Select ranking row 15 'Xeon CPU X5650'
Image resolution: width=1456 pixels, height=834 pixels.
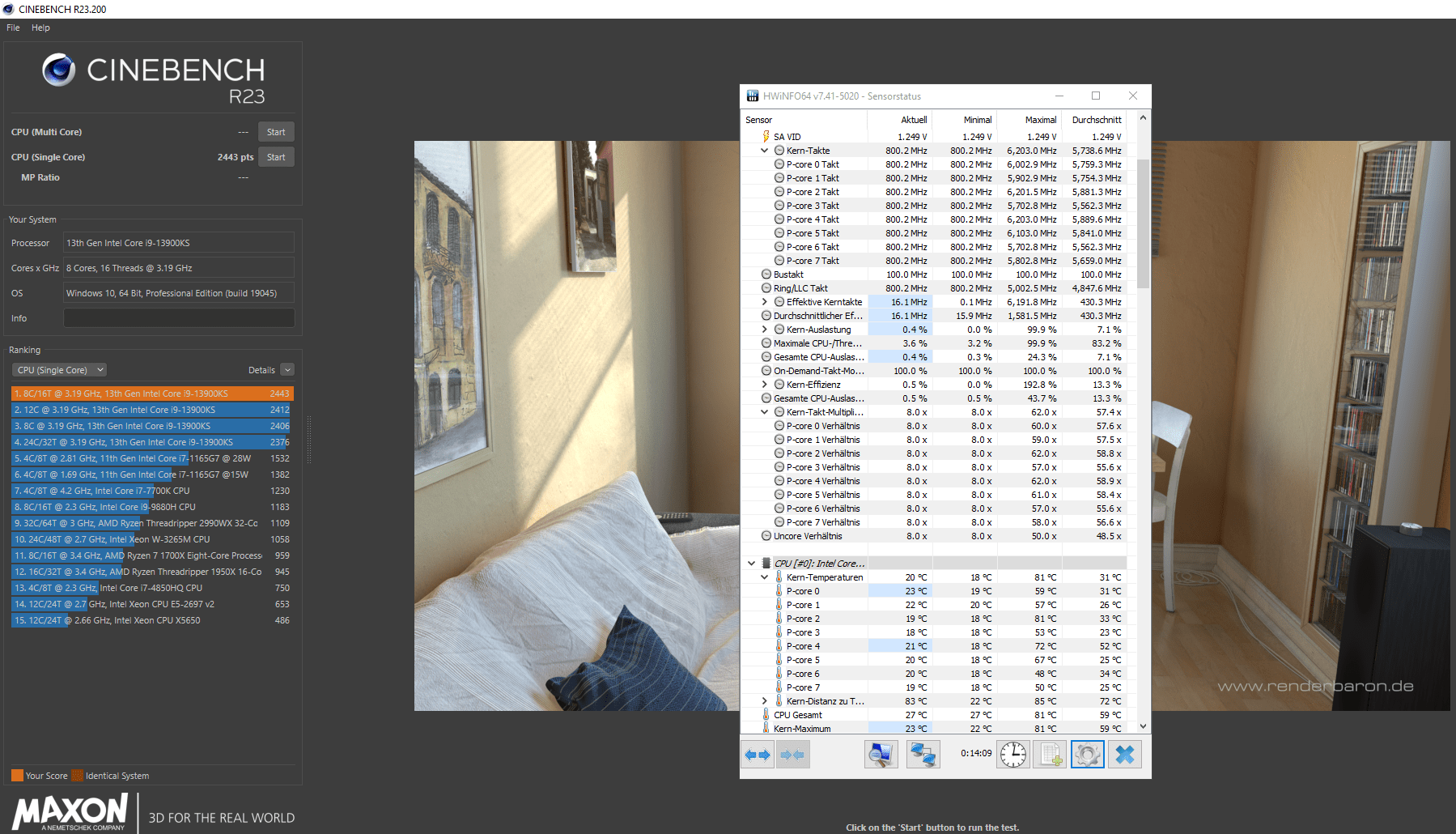(152, 620)
